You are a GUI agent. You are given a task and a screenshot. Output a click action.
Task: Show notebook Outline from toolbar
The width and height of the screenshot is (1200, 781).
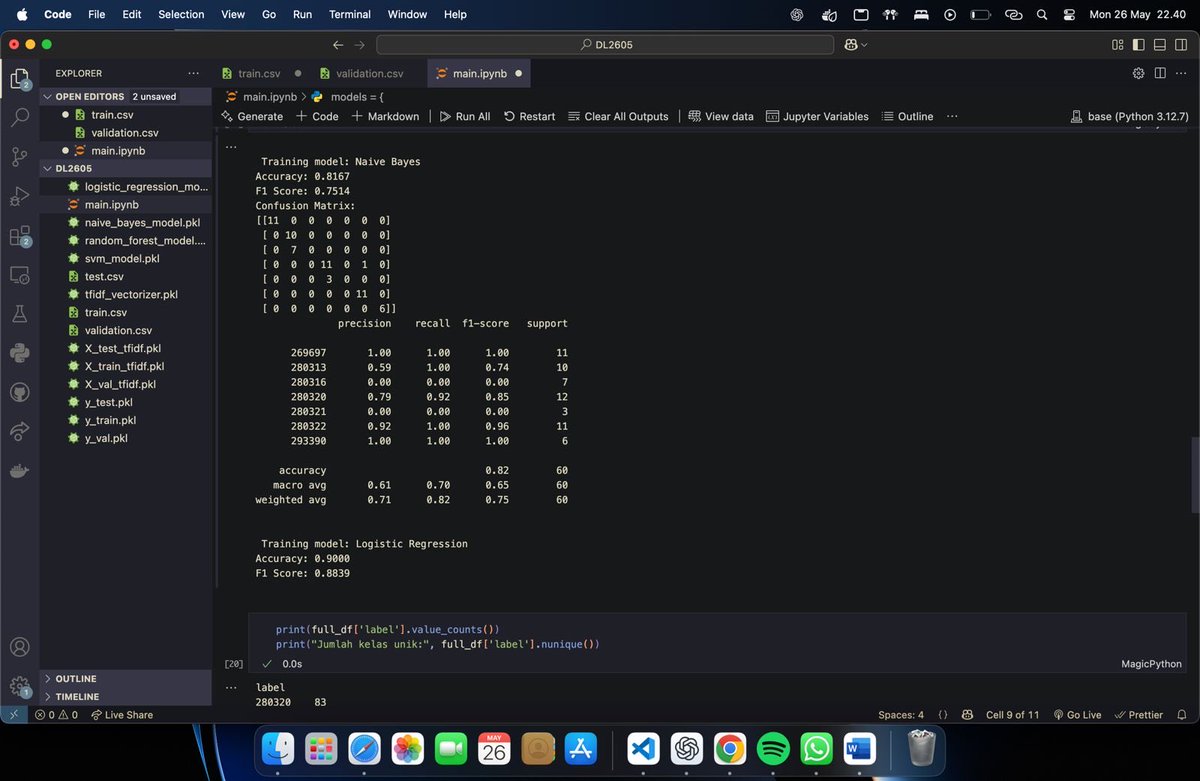[x=907, y=116]
